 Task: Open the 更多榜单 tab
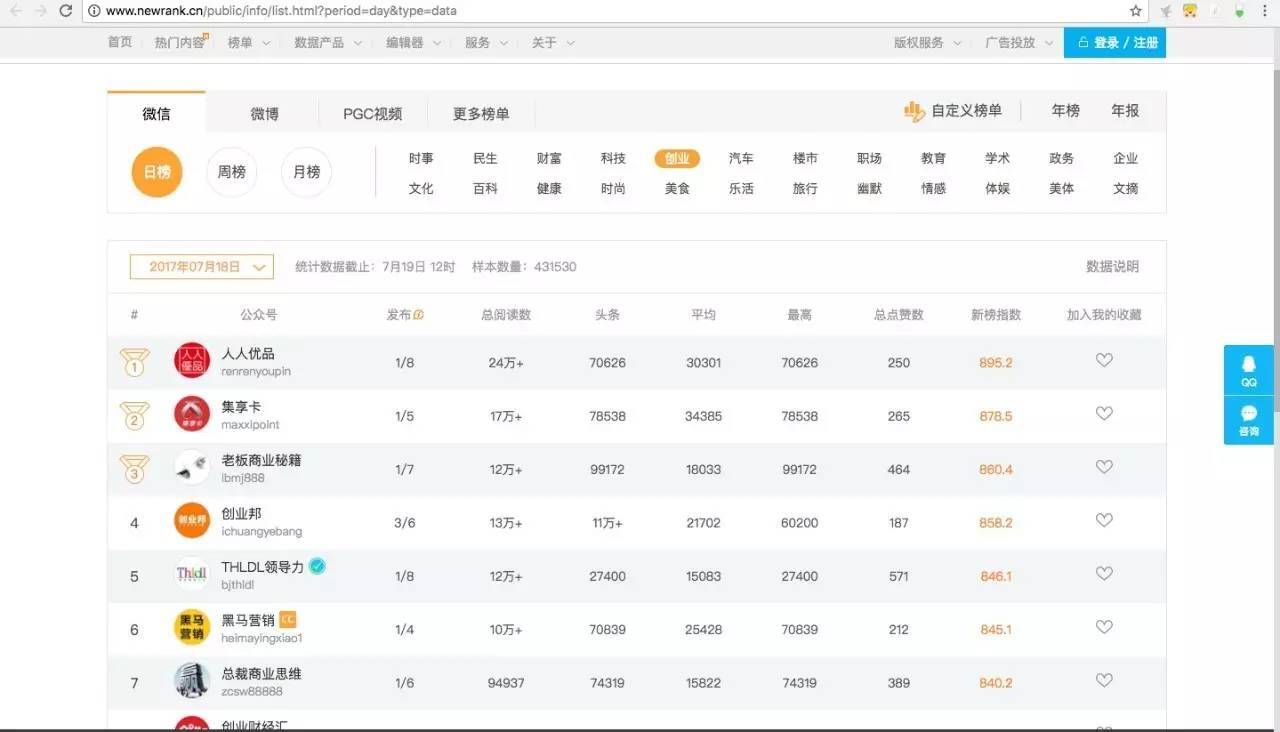click(481, 114)
